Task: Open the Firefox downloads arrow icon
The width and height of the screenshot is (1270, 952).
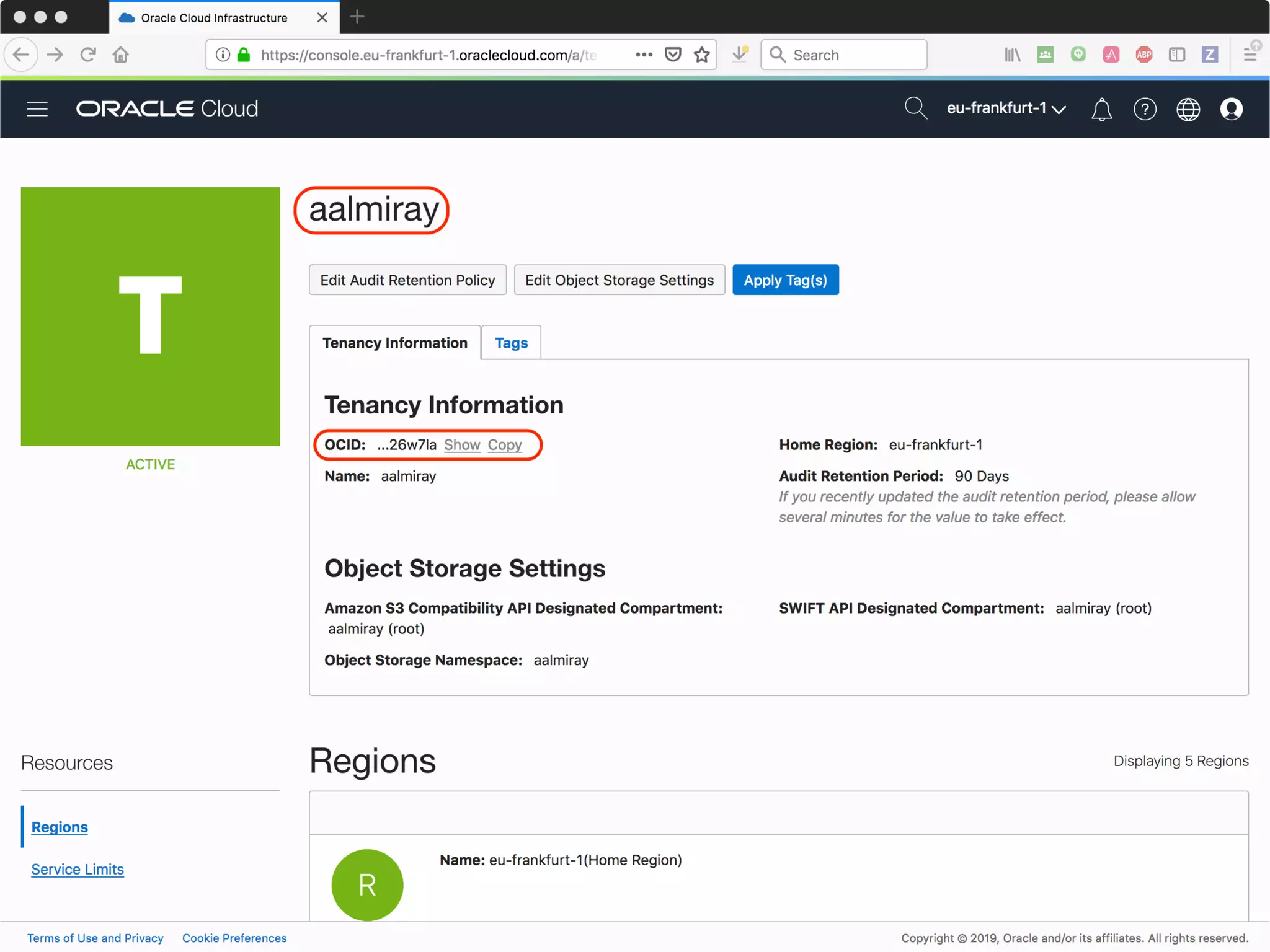Action: pos(739,55)
